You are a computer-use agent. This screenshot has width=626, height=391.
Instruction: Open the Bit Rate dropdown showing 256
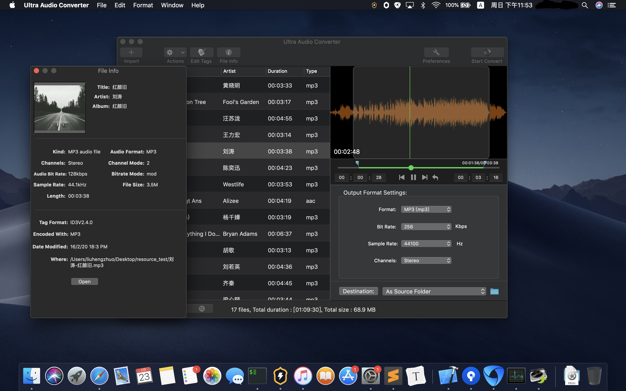point(426,226)
